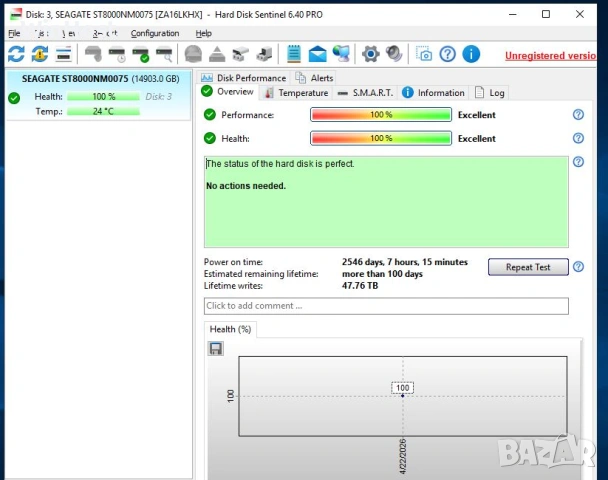Click the Health 100 % gradient bar in Overview
This screenshot has height=480, width=608.
pyautogui.click(x=381, y=138)
